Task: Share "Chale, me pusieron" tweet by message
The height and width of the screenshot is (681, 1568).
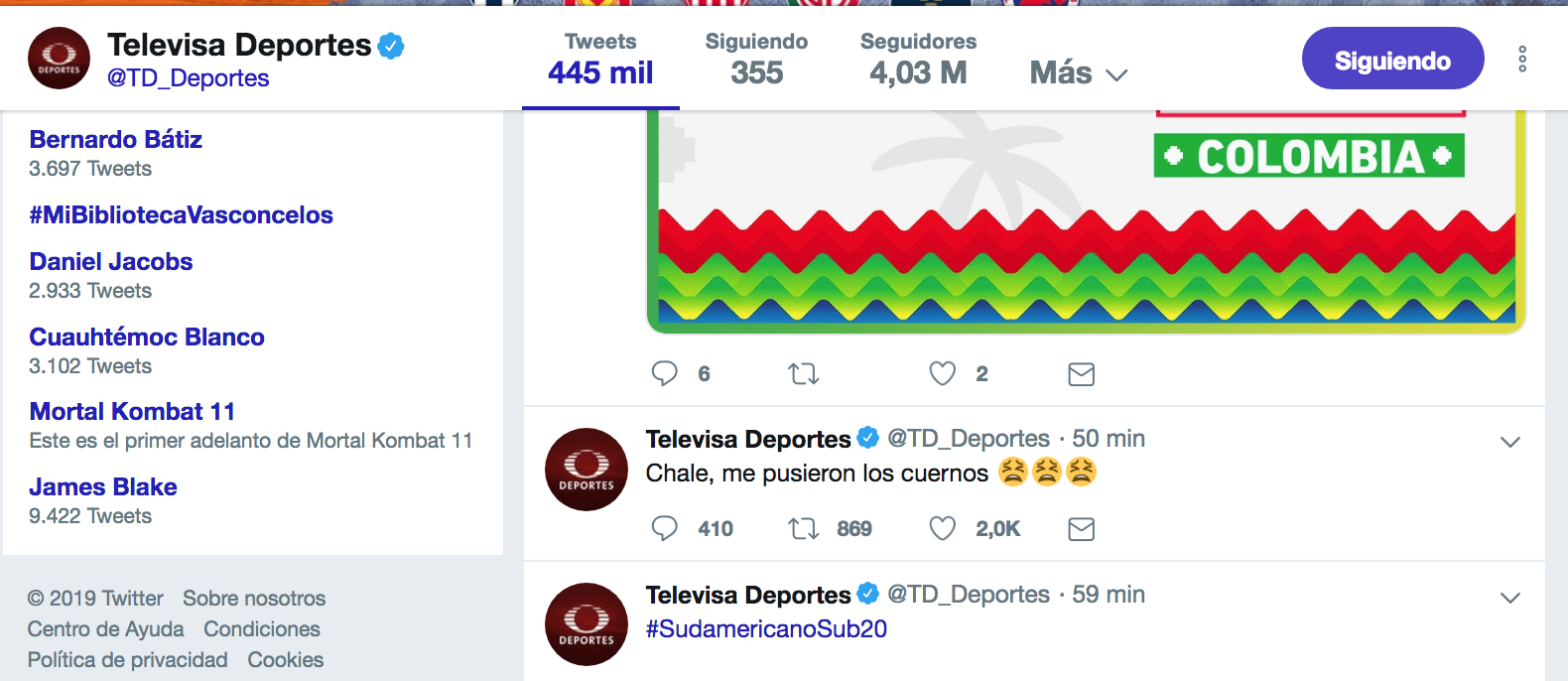Action: click(x=1081, y=528)
